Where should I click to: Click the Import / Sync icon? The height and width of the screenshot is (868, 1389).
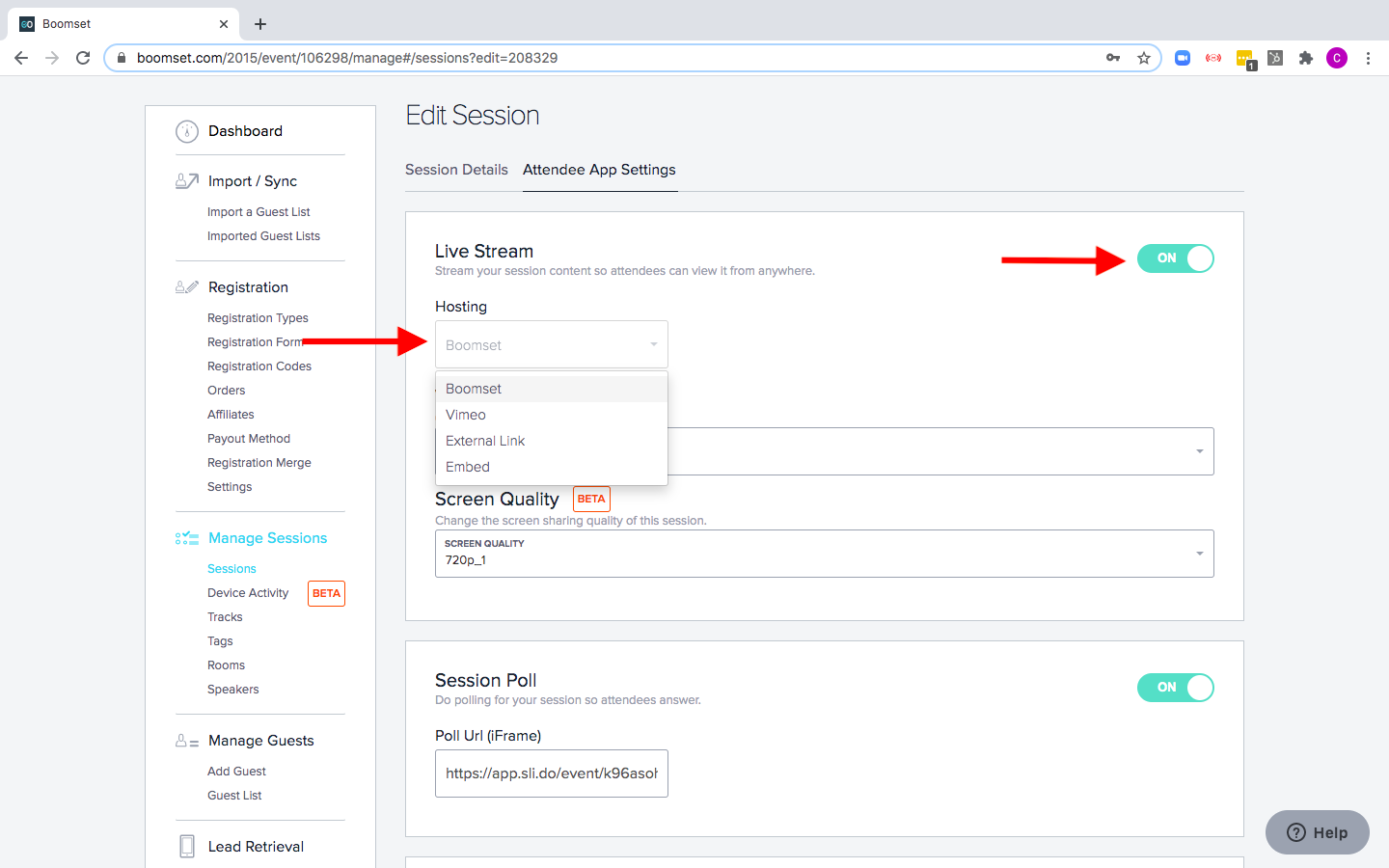click(x=187, y=180)
